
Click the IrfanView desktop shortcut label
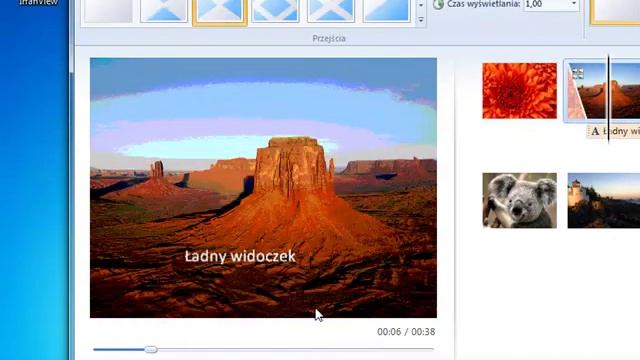pos(38,2)
